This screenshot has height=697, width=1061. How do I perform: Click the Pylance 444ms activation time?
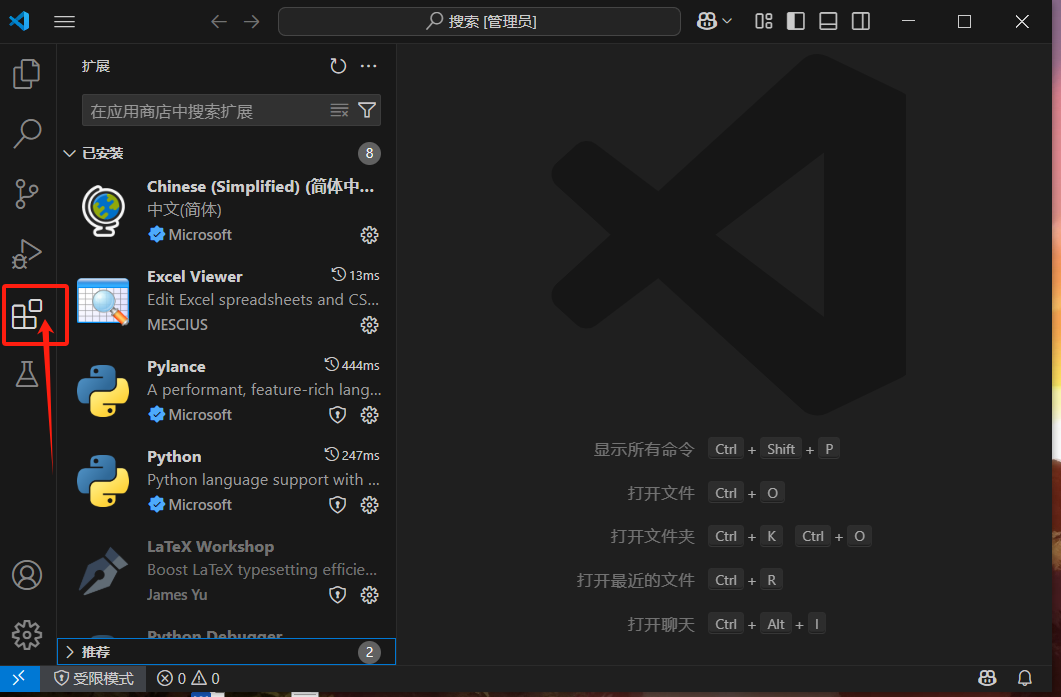352,365
